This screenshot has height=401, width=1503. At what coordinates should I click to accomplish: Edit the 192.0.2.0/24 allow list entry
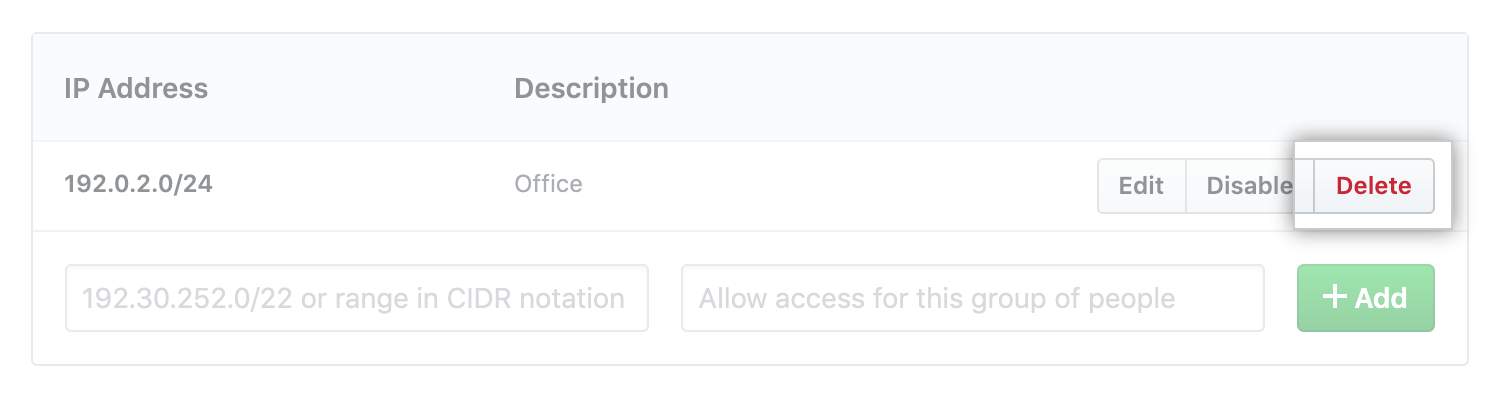[1141, 186]
